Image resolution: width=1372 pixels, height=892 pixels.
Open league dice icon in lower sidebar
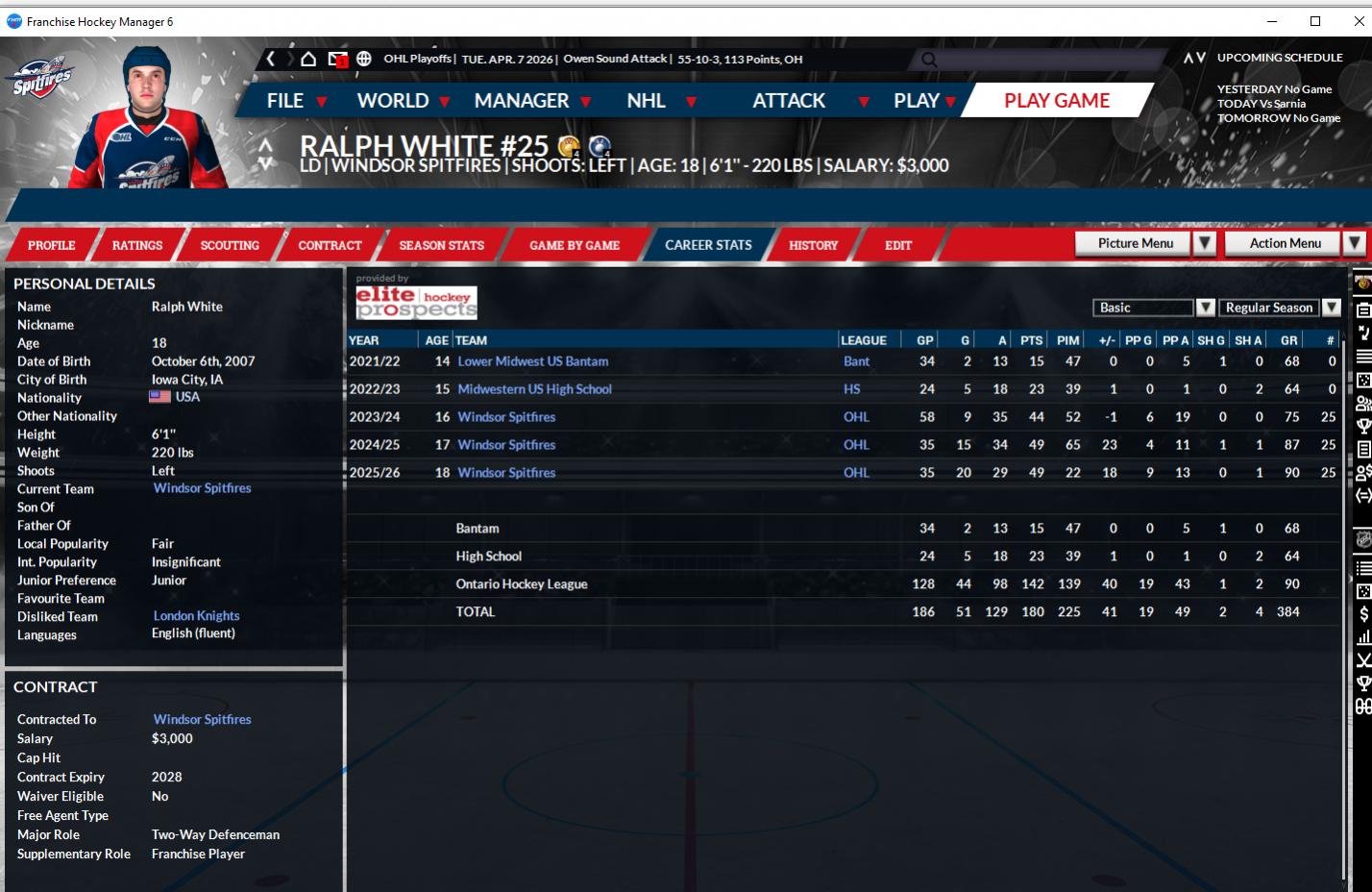coord(1363,591)
